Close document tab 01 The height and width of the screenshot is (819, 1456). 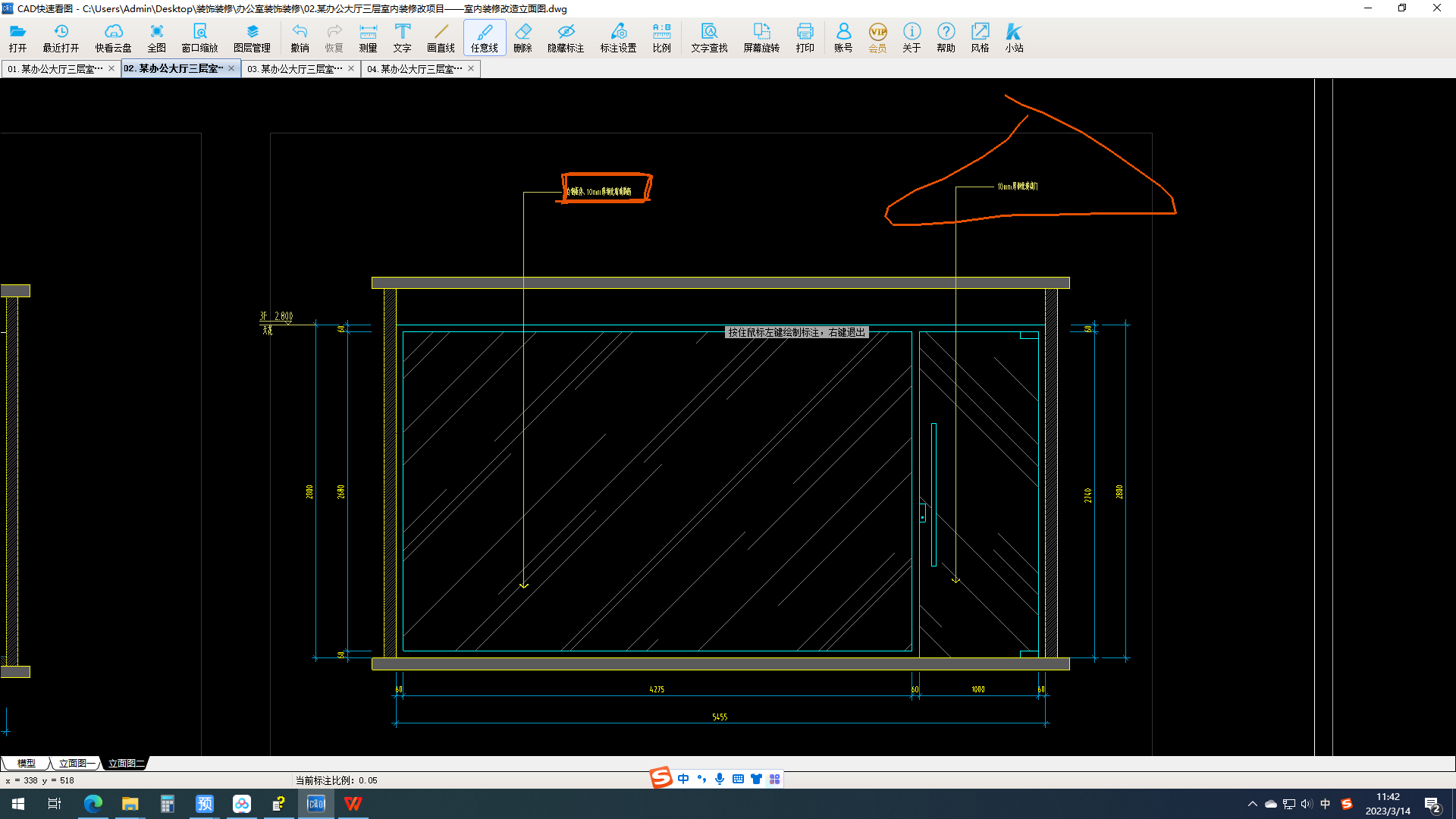tap(111, 68)
